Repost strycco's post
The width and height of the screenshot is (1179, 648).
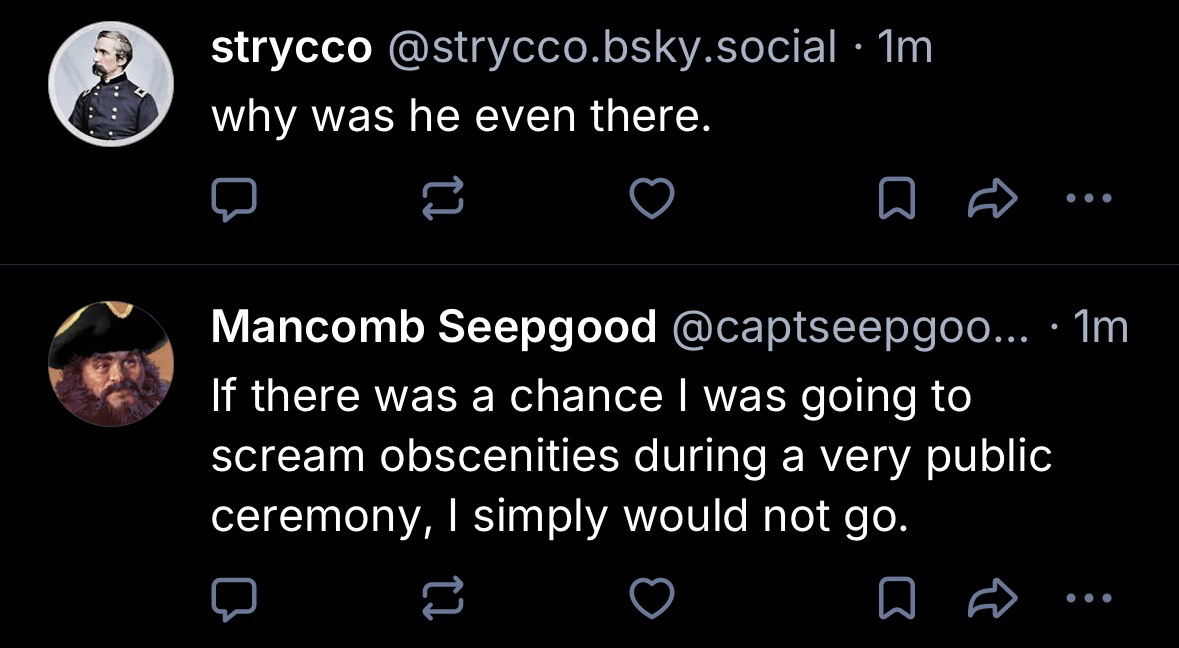pyautogui.click(x=444, y=200)
